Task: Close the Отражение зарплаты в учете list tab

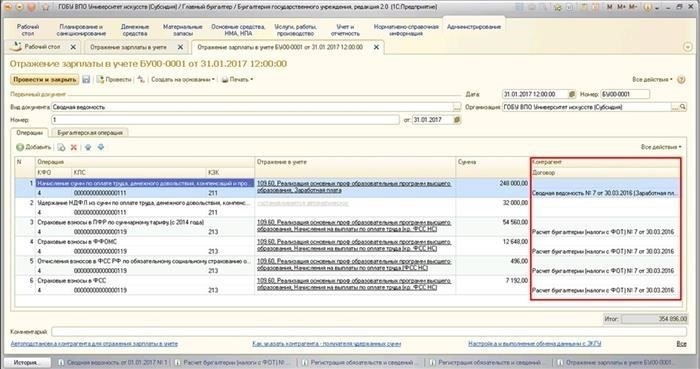Action: (180, 47)
